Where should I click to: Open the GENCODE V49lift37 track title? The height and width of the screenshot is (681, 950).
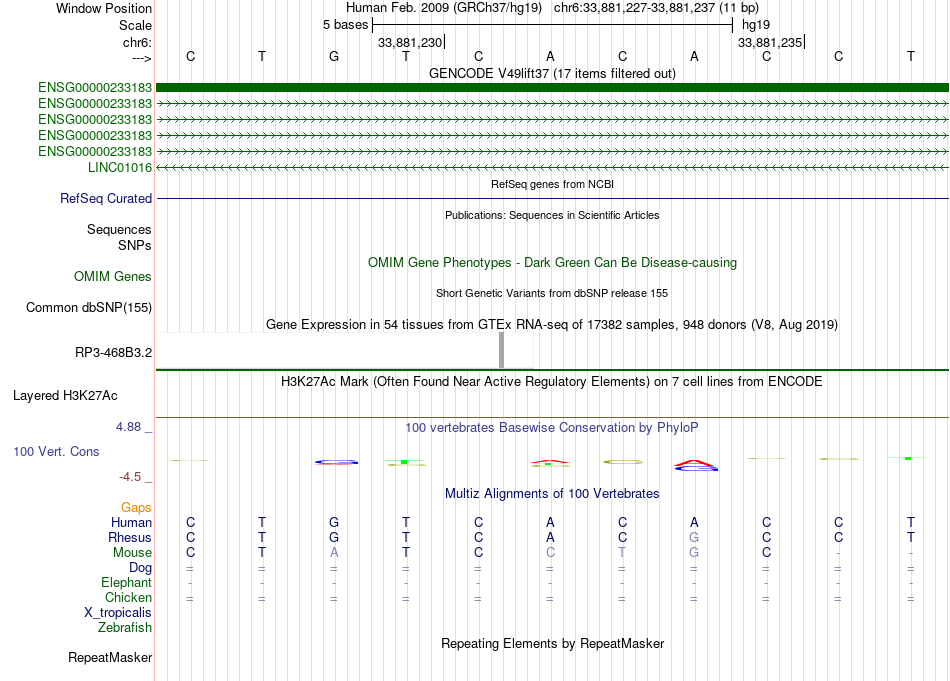(x=552, y=73)
